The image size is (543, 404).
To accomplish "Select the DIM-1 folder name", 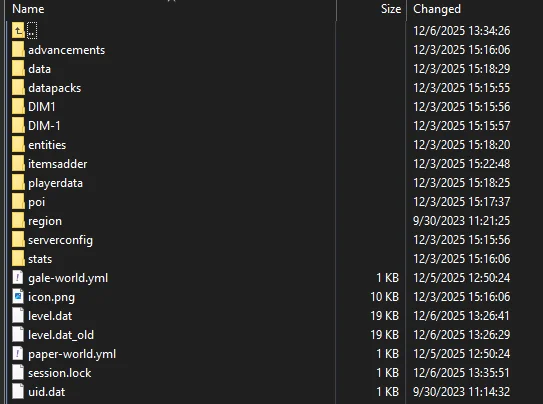I will click(x=44, y=126).
